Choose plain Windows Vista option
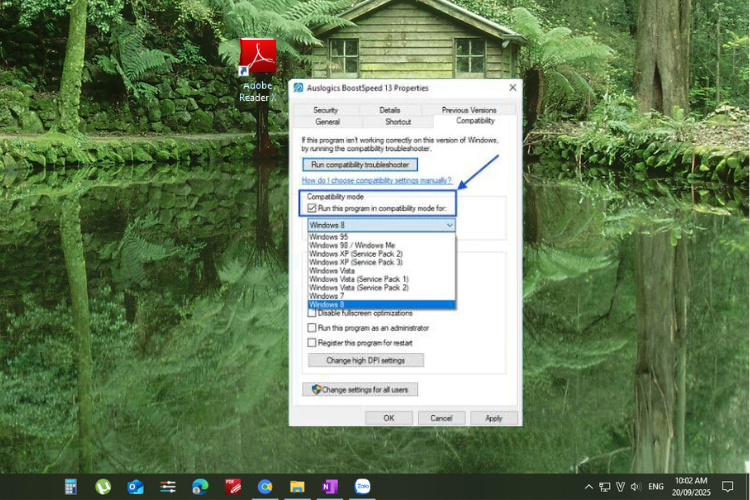Viewport: 750px width, 500px height. point(381,271)
